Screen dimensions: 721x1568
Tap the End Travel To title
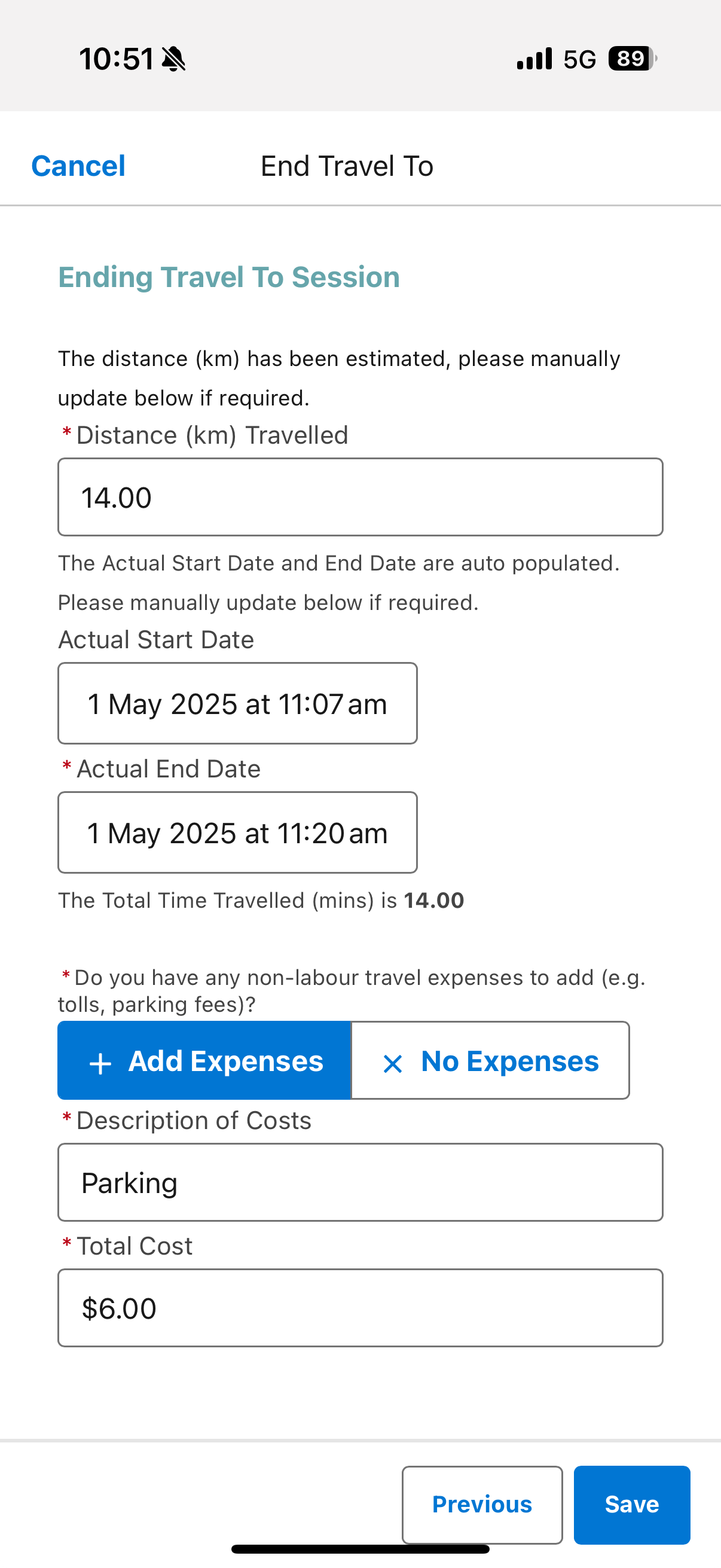tap(347, 166)
